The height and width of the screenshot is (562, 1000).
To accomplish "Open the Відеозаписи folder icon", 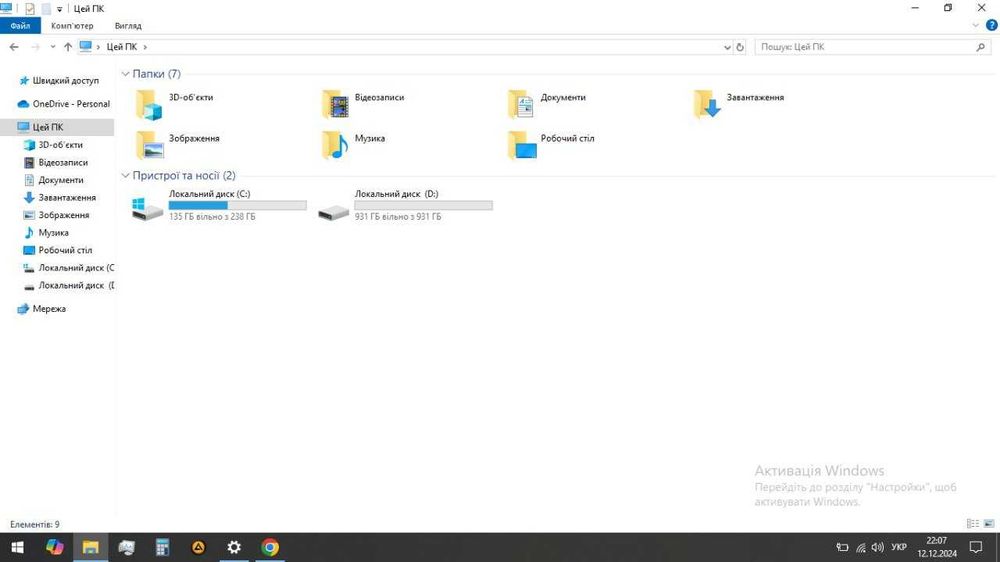I will pyautogui.click(x=335, y=105).
